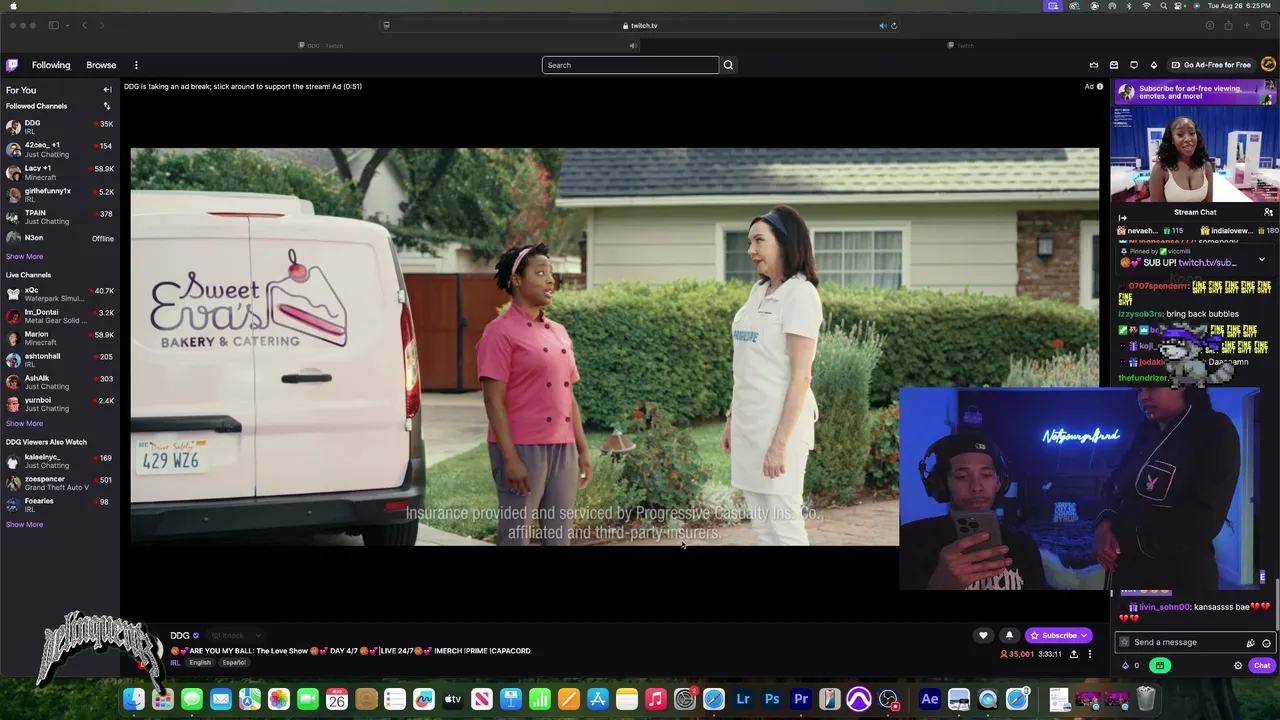The image size is (1280, 720).
Task: Open stream more options menu
Action: [1090, 654]
